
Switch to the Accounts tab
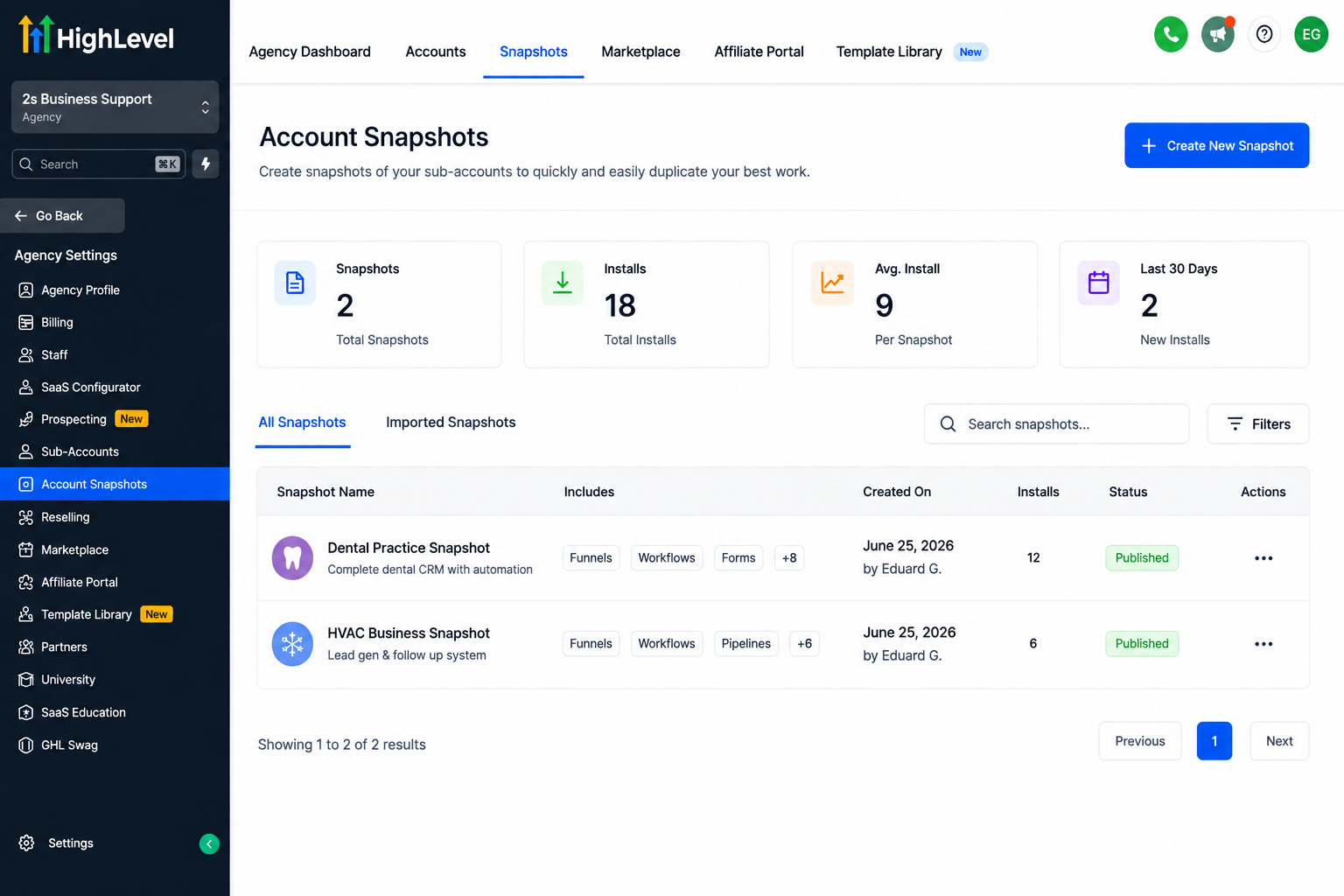click(x=436, y=52)
